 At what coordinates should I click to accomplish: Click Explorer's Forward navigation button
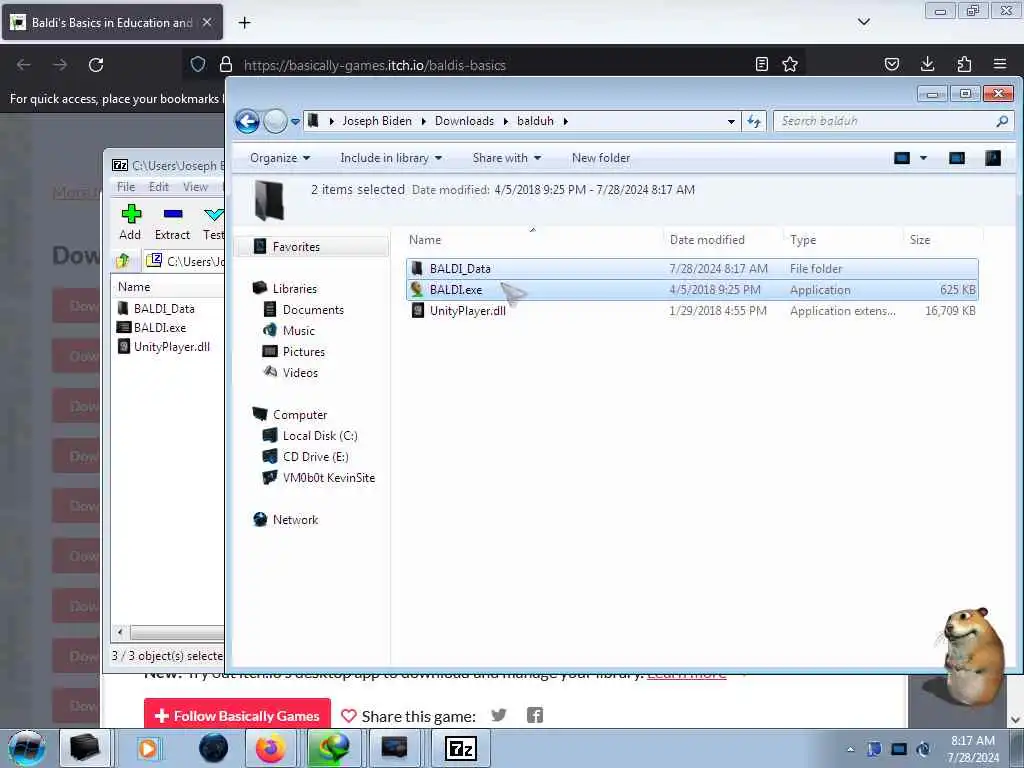(x=275, y=121)
